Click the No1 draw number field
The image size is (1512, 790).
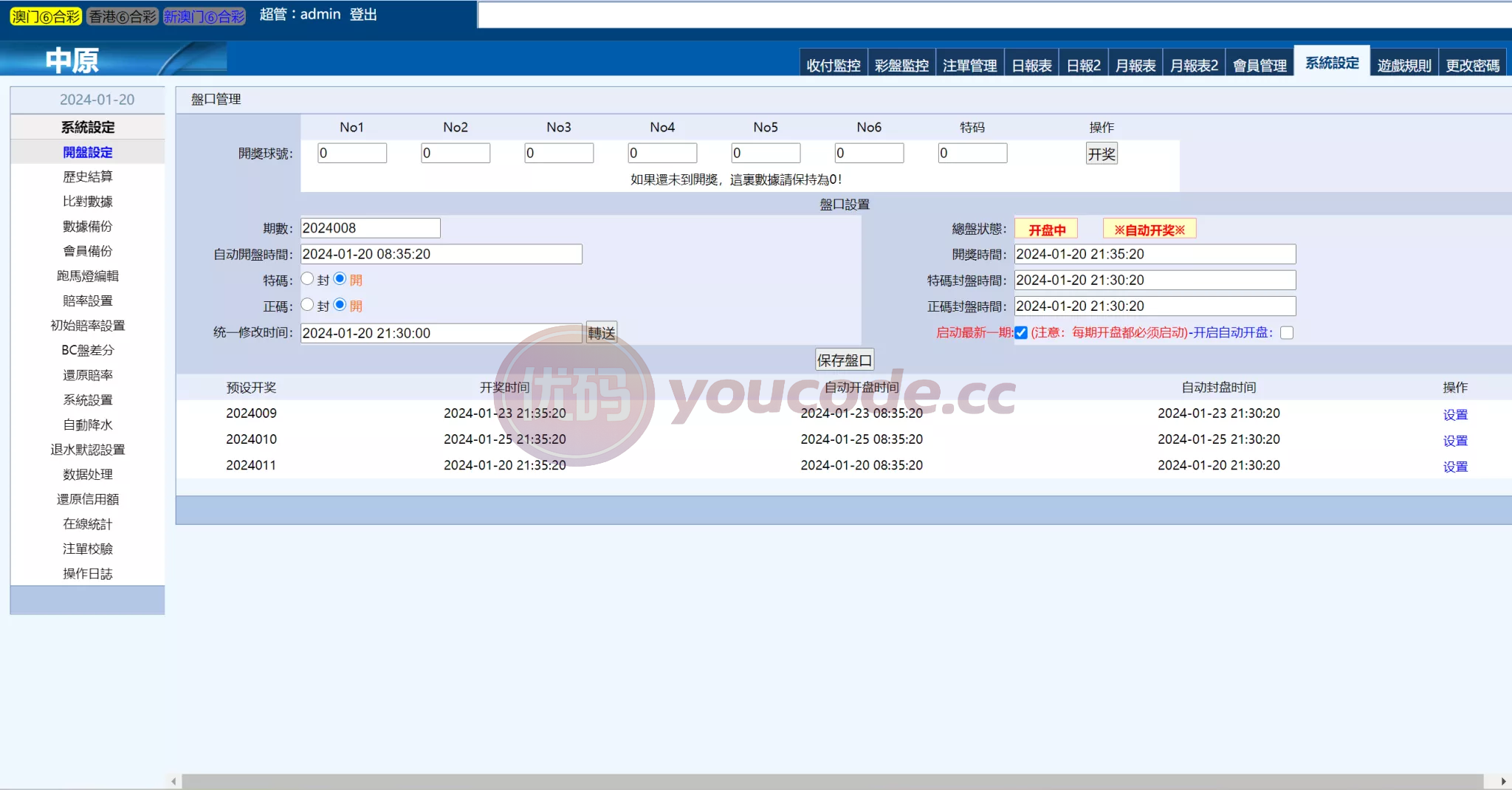pos(352,153)
